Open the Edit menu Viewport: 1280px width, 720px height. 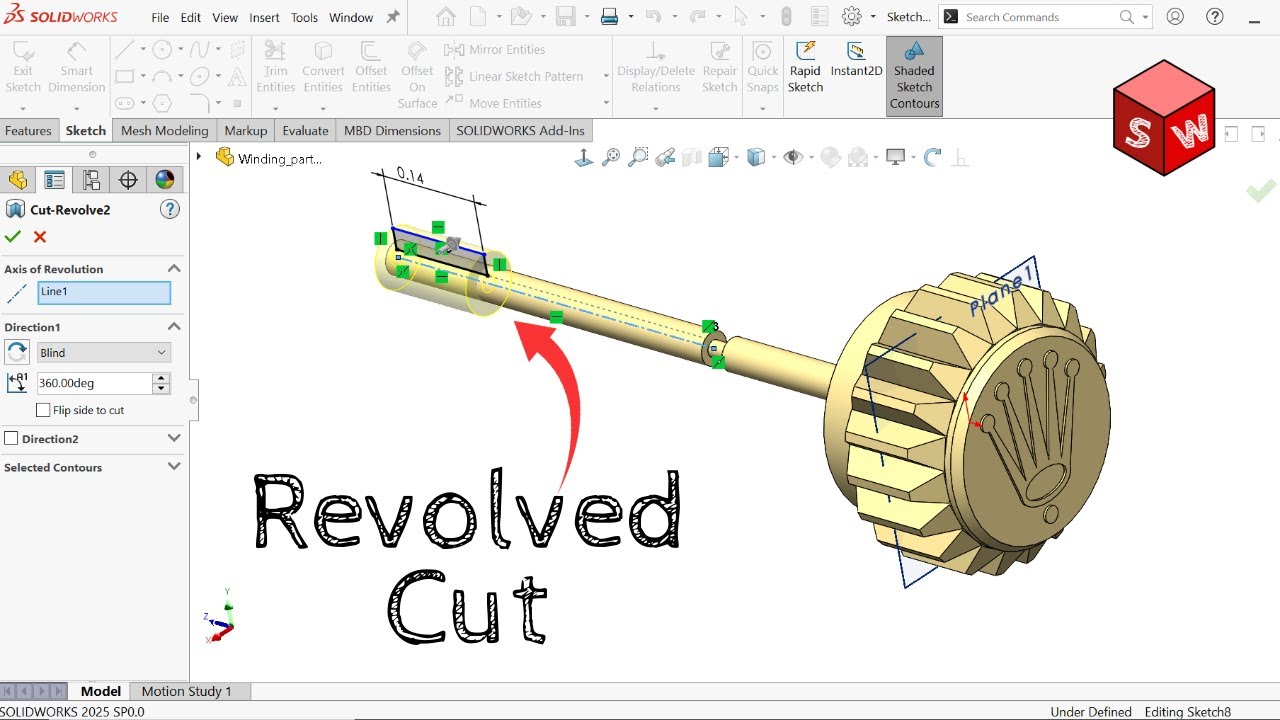click(x=191, y=17)
